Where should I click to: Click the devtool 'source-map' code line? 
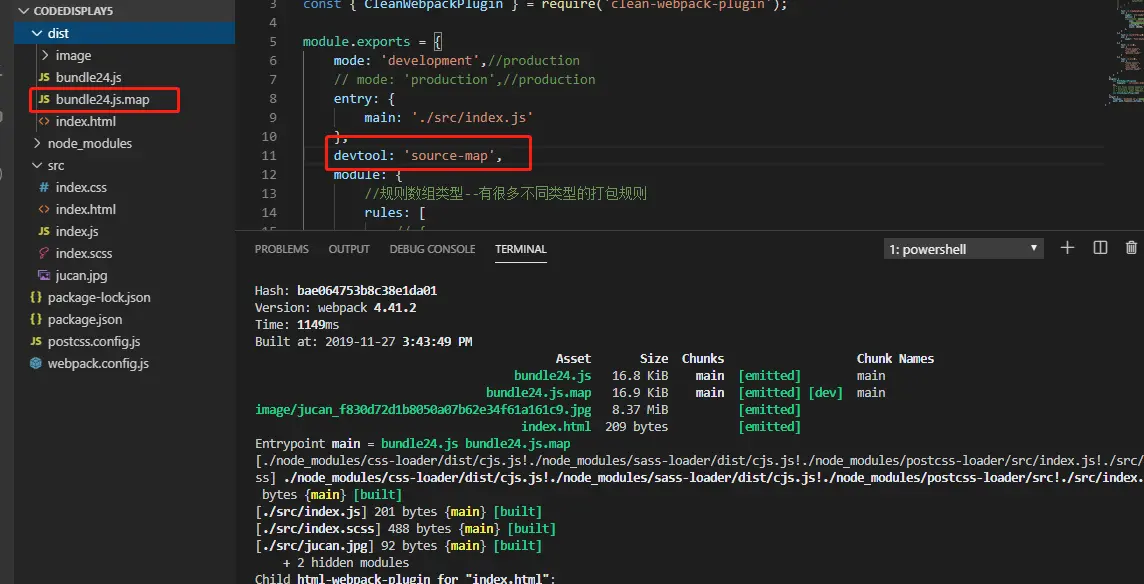tap(419, 155)
